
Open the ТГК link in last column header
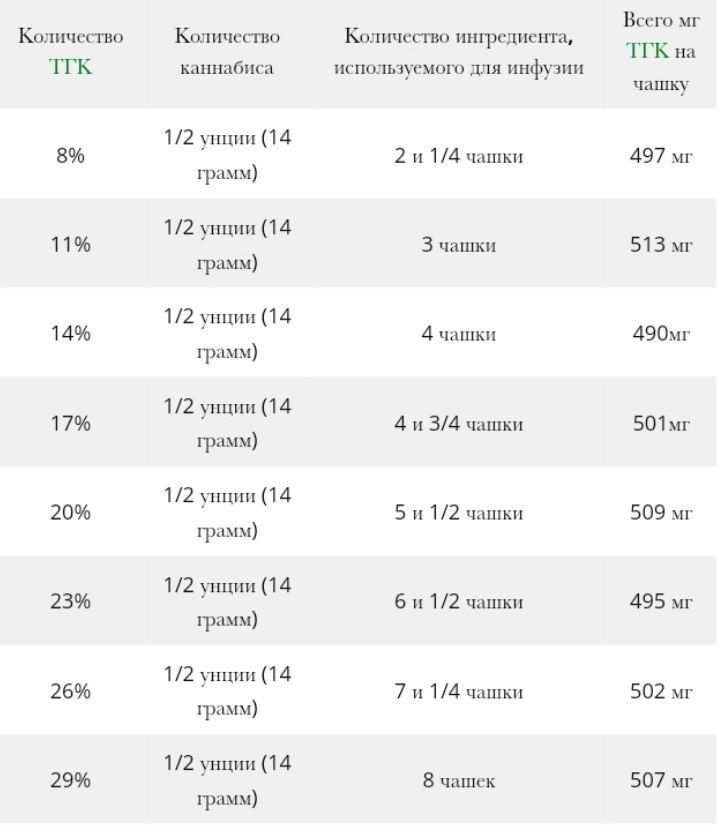647,52
